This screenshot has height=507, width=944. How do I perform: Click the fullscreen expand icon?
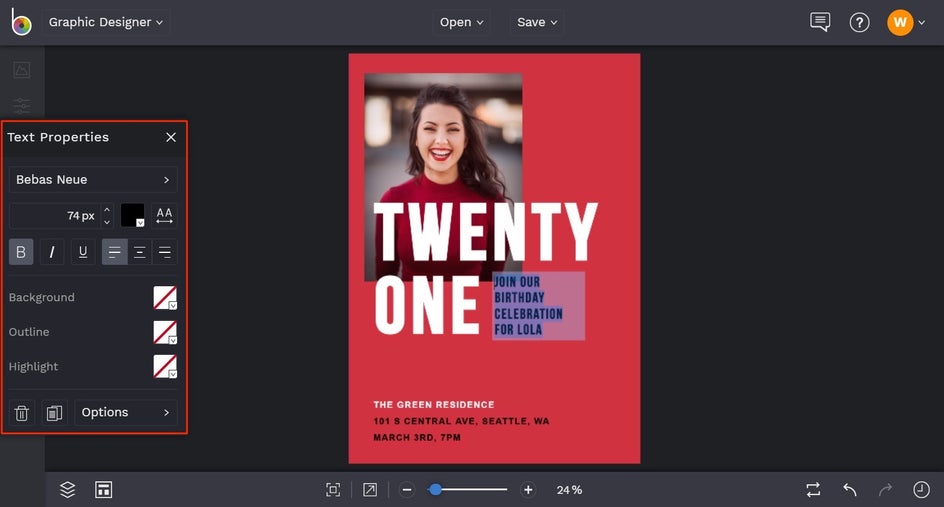click(370, 490)
